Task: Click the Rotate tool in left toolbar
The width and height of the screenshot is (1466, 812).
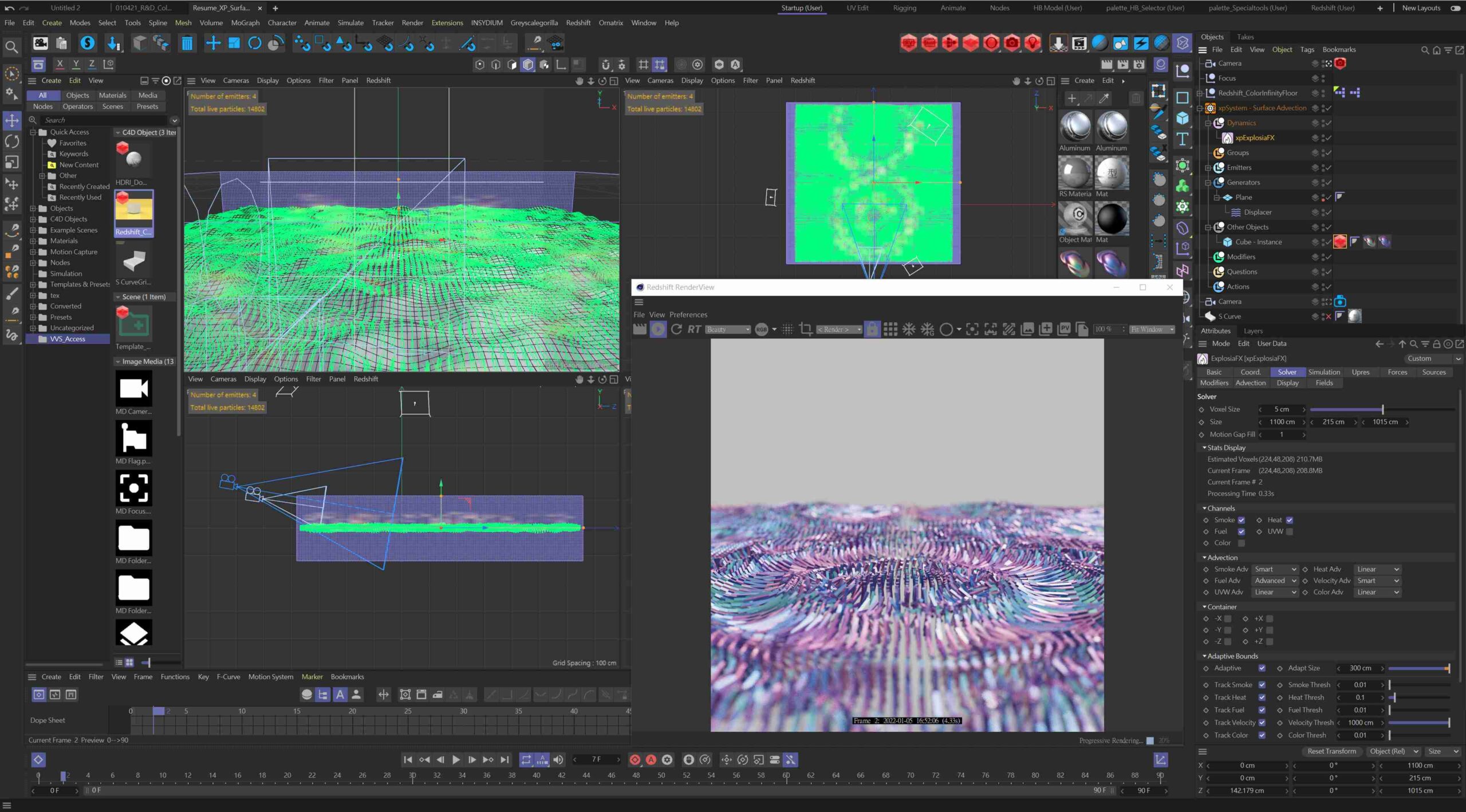Action: point(11,141)
